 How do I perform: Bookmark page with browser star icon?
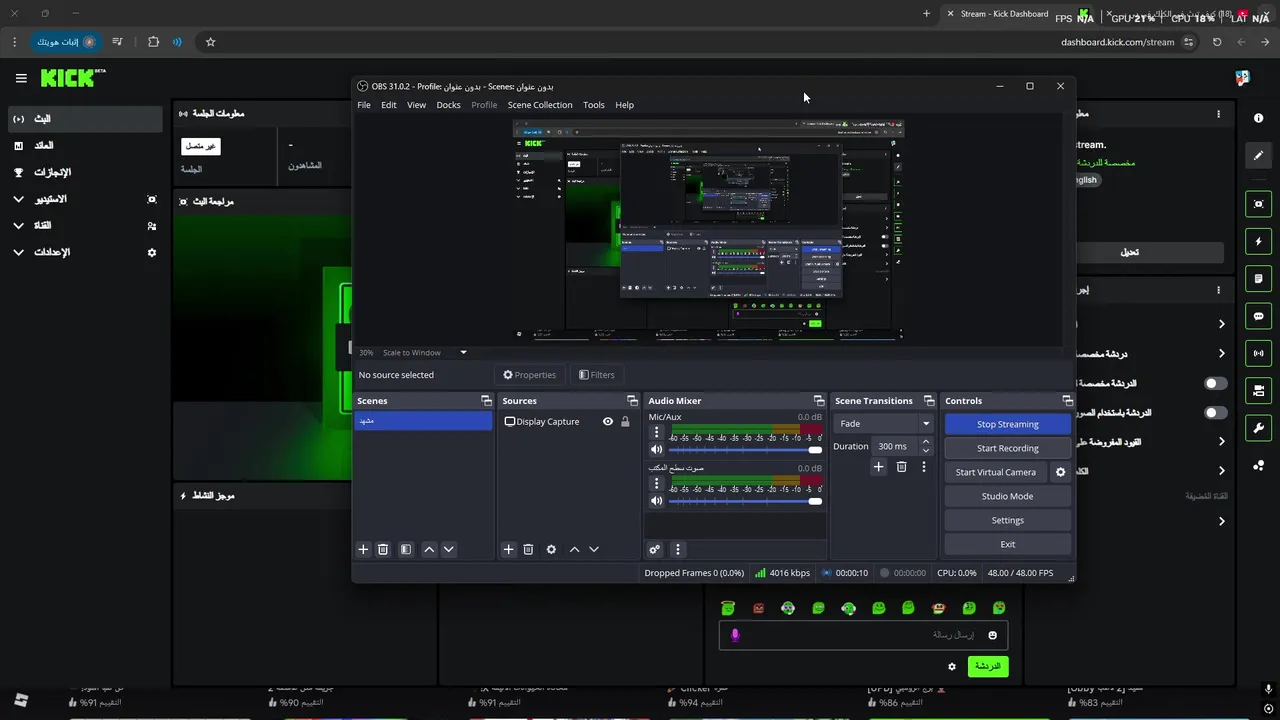pyautogui.click(x=210, y=42)
